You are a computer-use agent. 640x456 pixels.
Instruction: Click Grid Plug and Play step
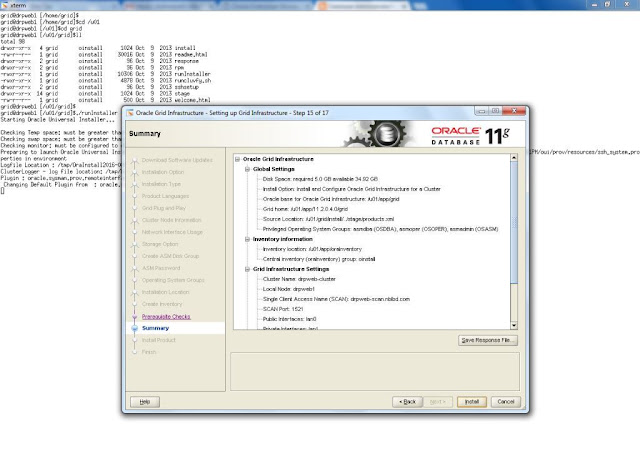pyautogui.click(x=164, y=208)
